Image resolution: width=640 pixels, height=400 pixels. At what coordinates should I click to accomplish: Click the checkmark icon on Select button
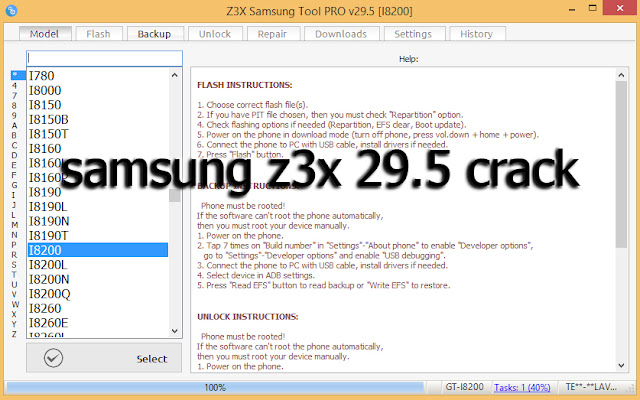point(53,358)
